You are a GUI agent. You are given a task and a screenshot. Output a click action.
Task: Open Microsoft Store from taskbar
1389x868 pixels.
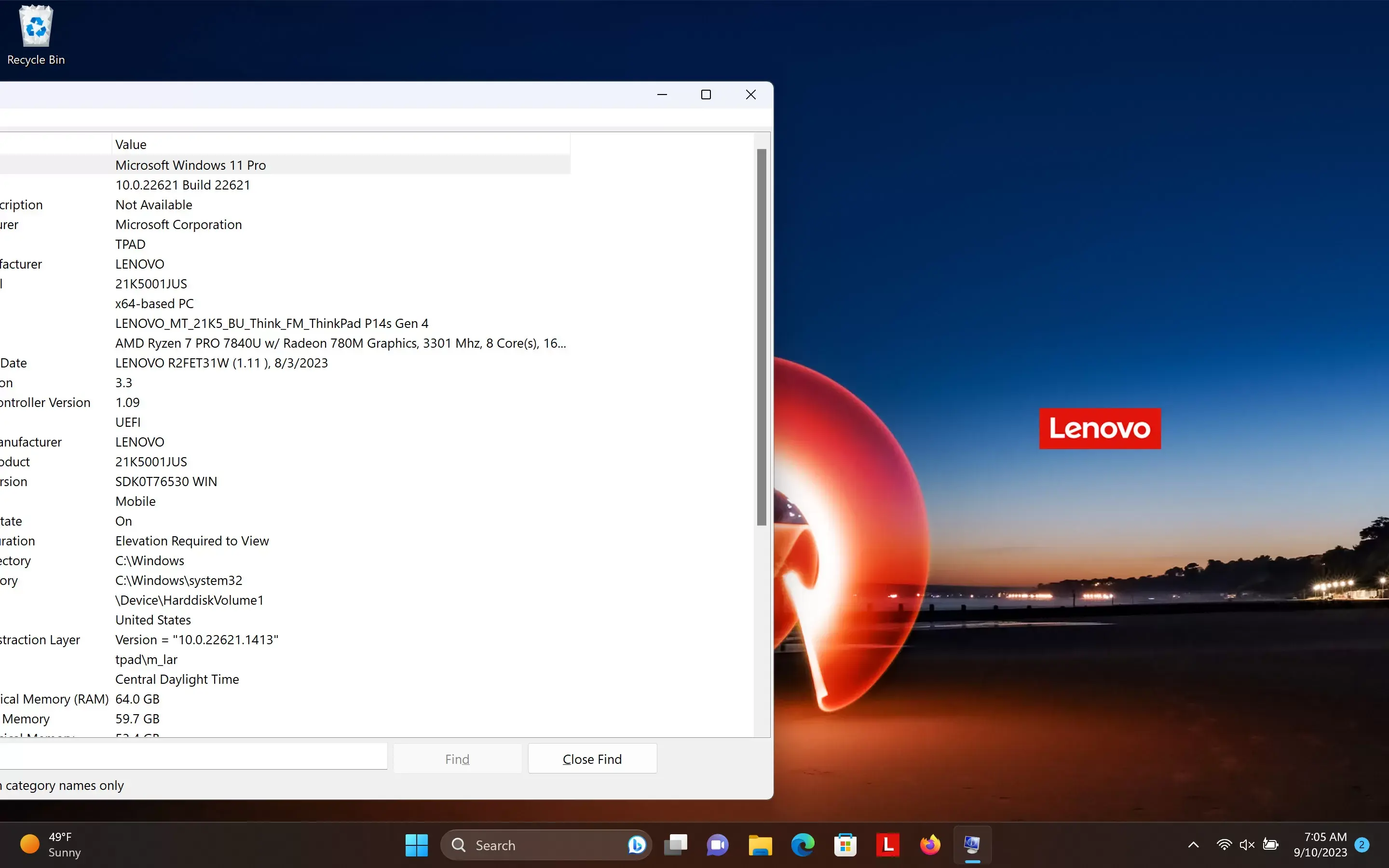pos(845,844)
